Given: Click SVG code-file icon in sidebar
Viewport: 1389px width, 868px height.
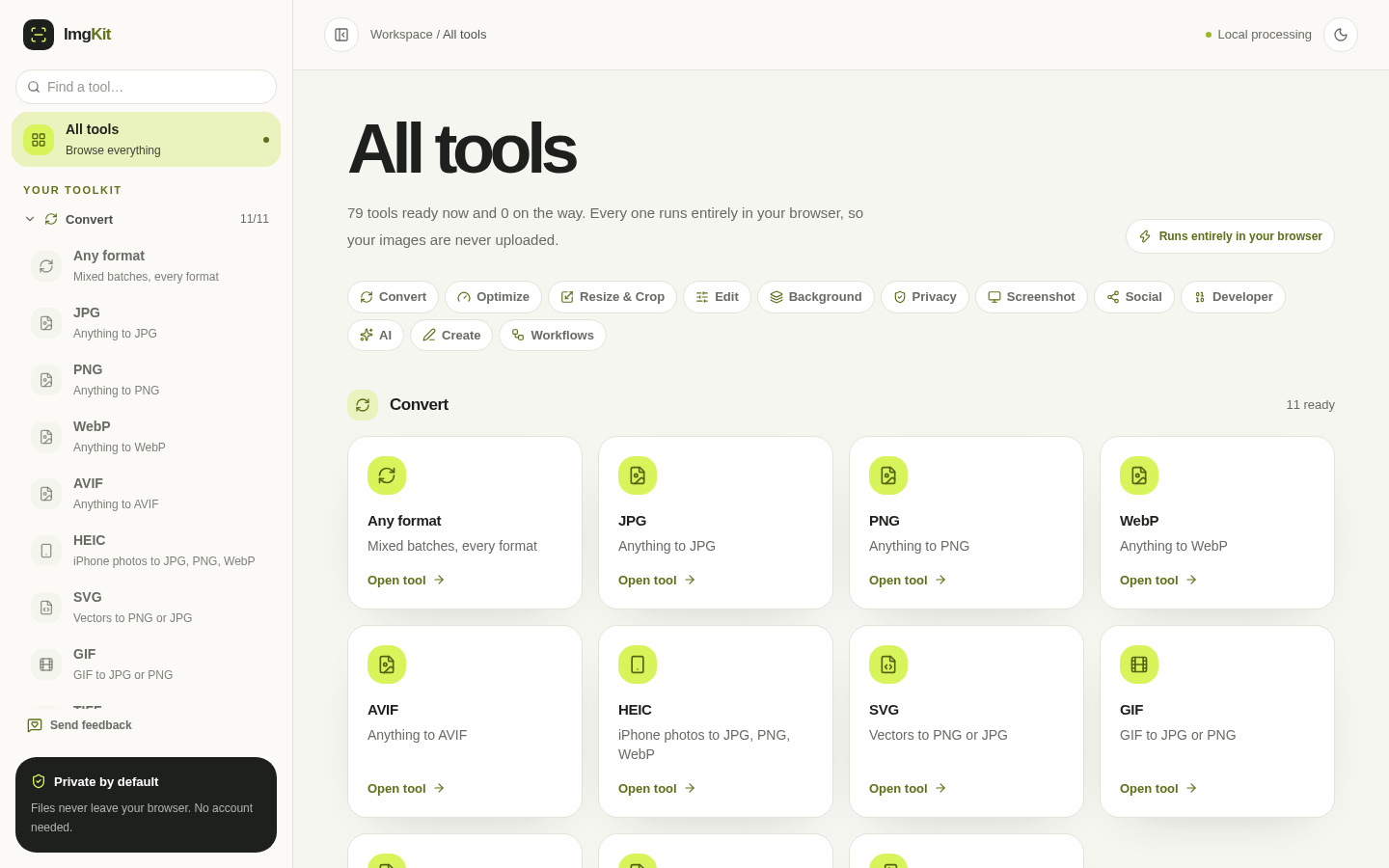Looking at the screenshot, I should pyautogui.click(x=46, y=608).
